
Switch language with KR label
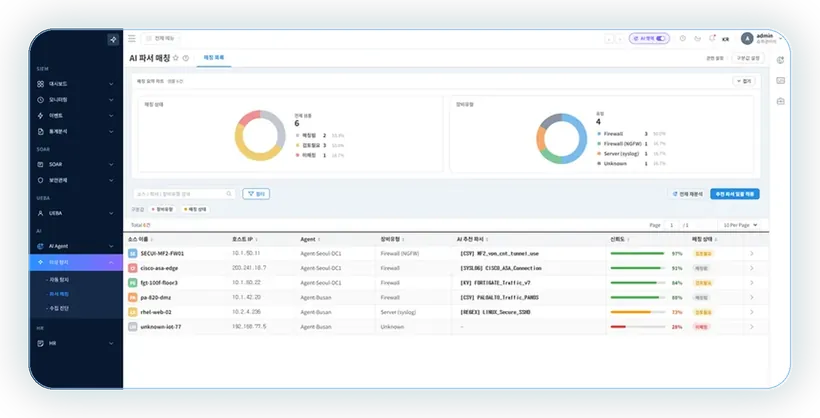tap(725, 39)
